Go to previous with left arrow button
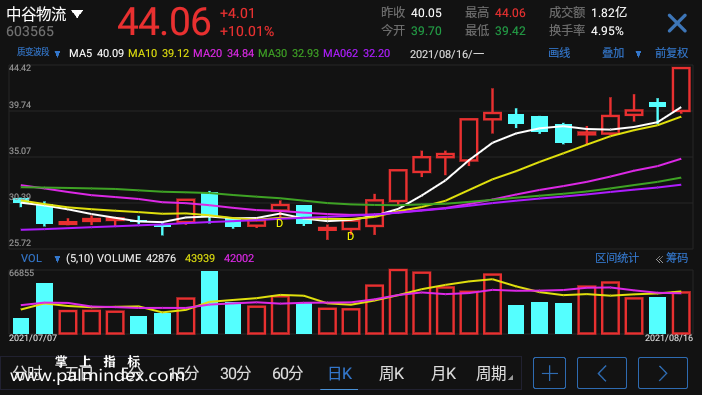 602,373
